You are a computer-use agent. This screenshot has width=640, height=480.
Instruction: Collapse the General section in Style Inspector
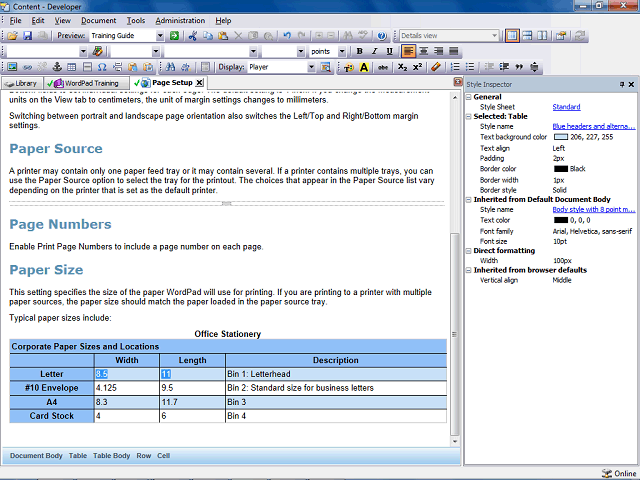click(x=469, y=97)
